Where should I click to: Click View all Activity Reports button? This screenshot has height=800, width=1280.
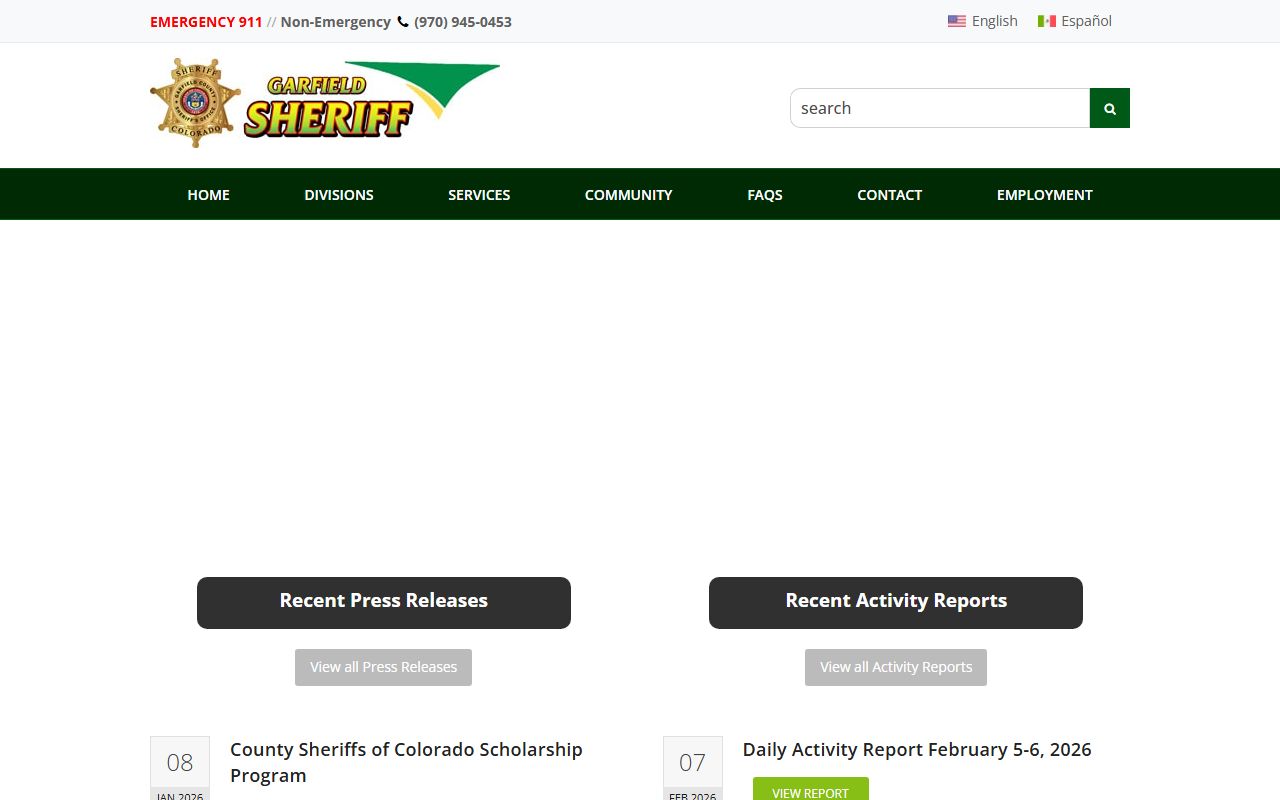[x=895, y=667]
